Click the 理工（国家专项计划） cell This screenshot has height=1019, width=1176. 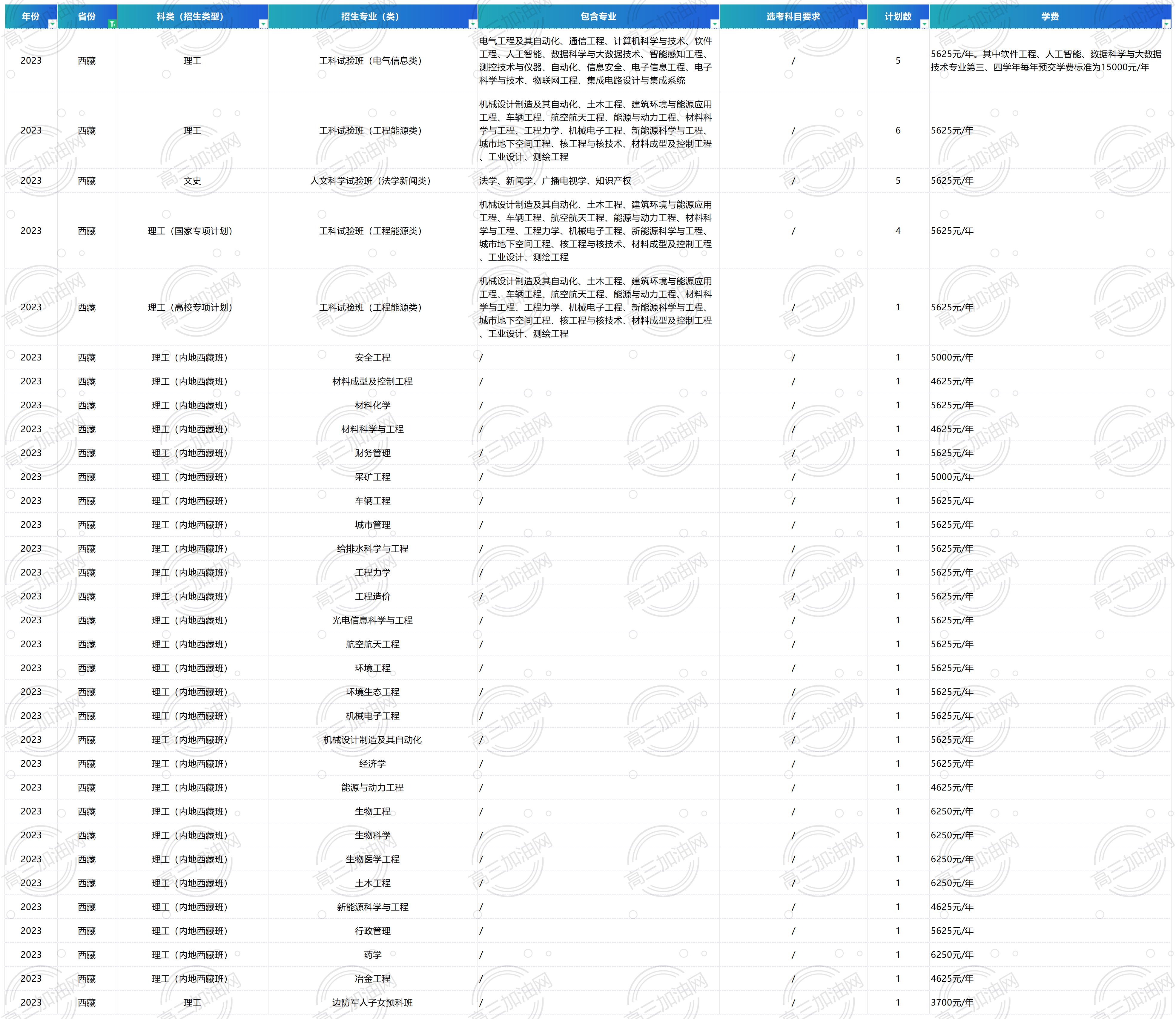pos(192,231)
